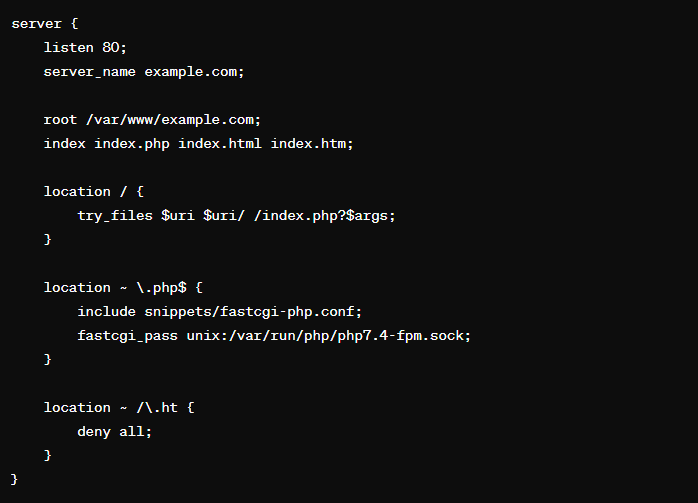Viewport: 698px width, 503px height.
Task: Click the php7.4-fpm.sock unix socket path
Action: click(325, 336)
